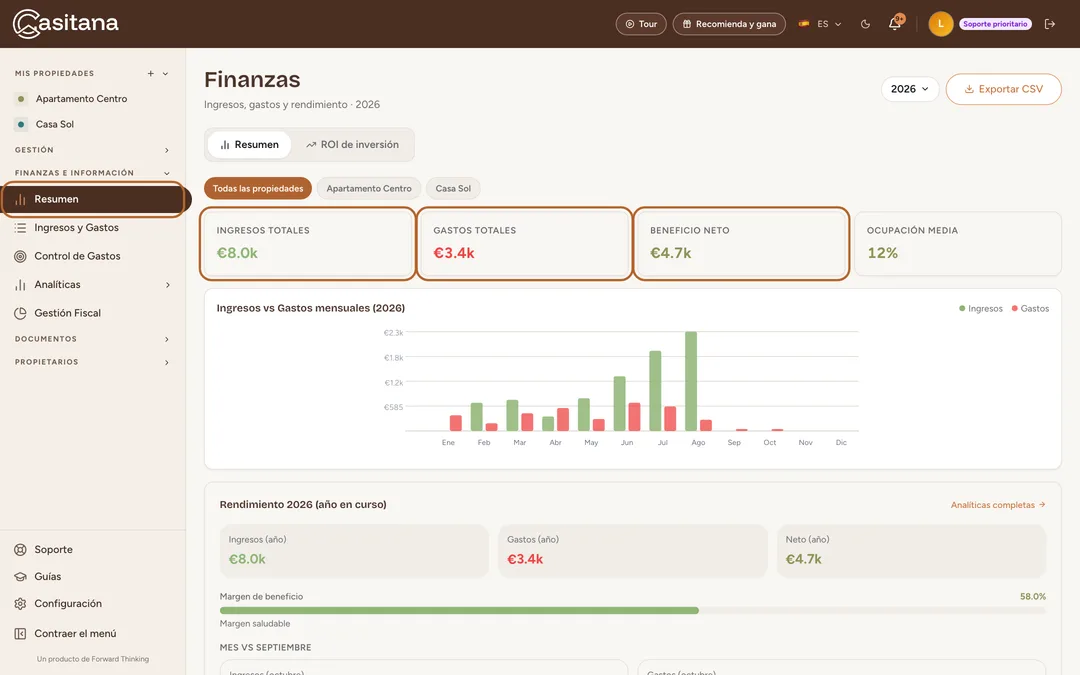Click the logout icon
The width and height of the screenshot is (1080, 675).
(x=1050, y=24)
